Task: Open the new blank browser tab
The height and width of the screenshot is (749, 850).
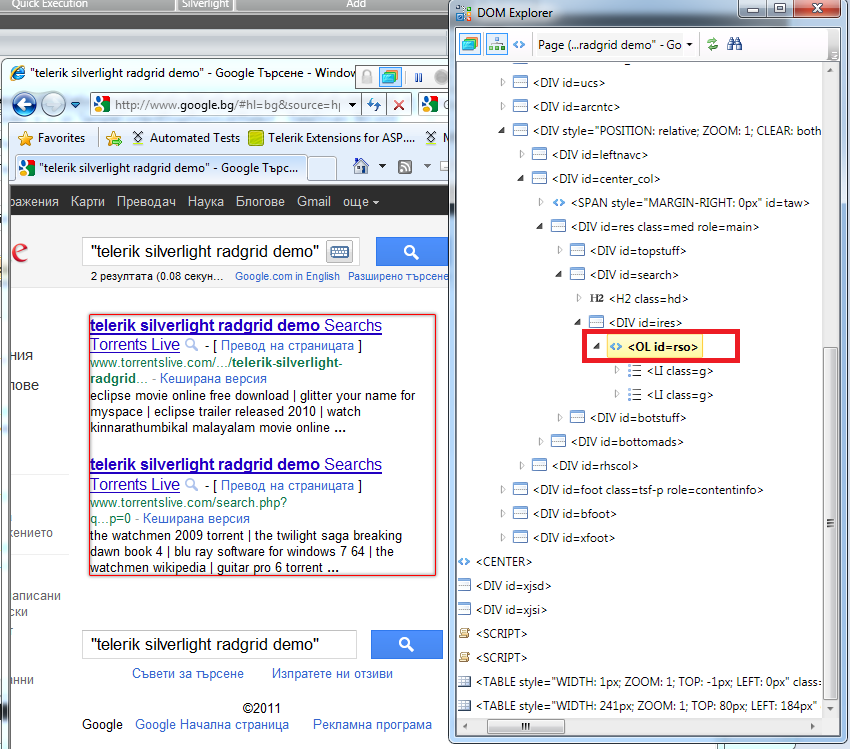Action: coord(322,168)
